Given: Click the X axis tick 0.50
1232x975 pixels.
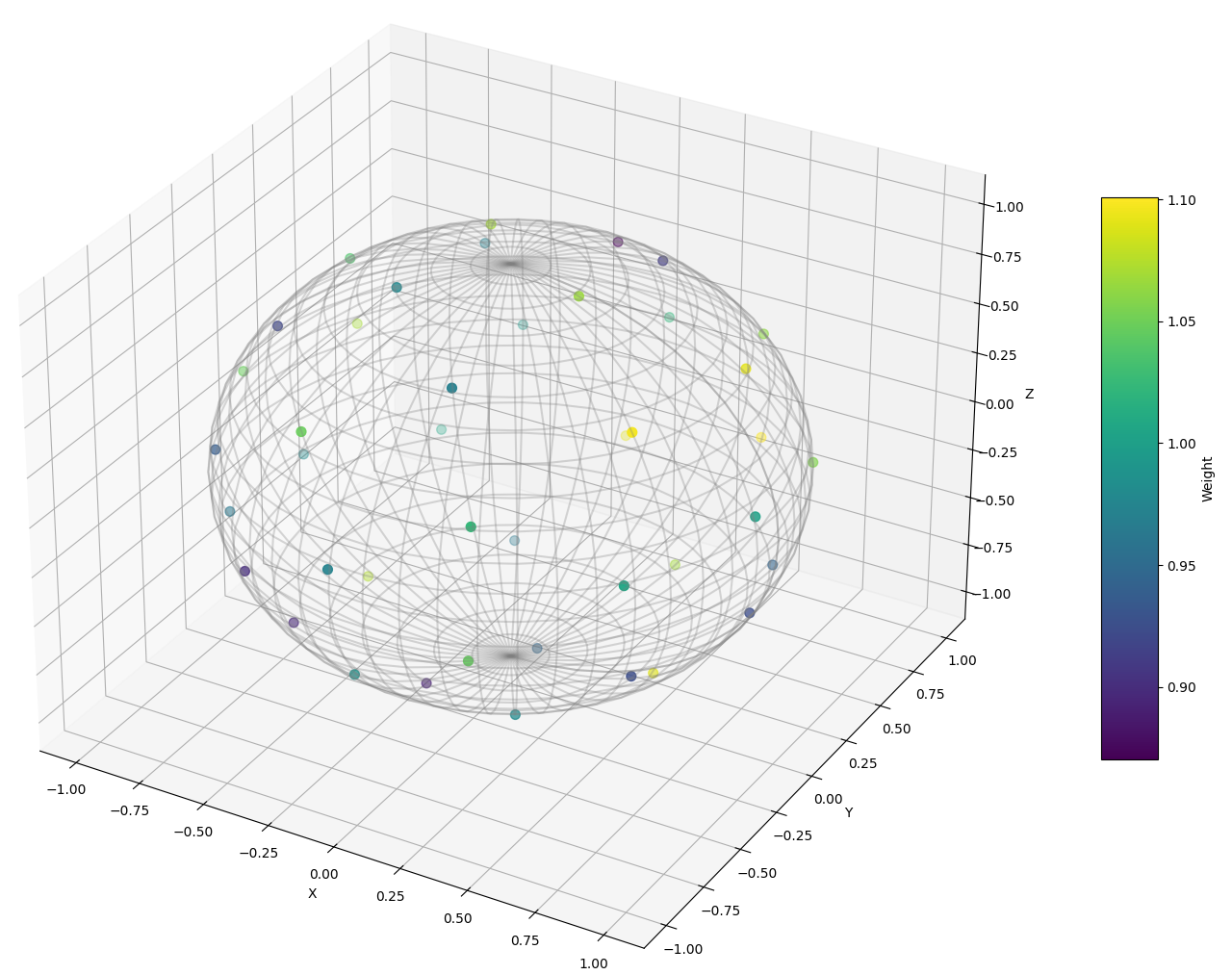Looking at the screenshot, I should point(457,918).
